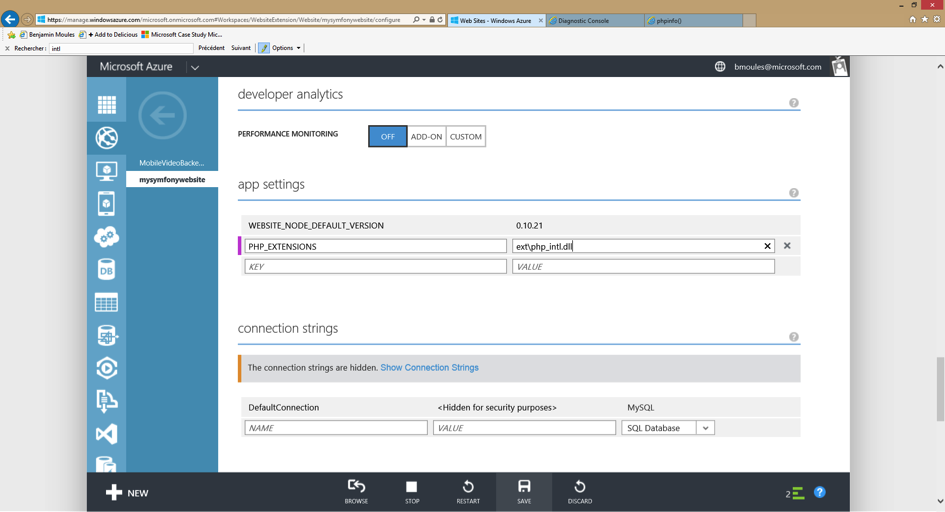Click the empty KEY input field
945x512 pixels.
(375, 266)
